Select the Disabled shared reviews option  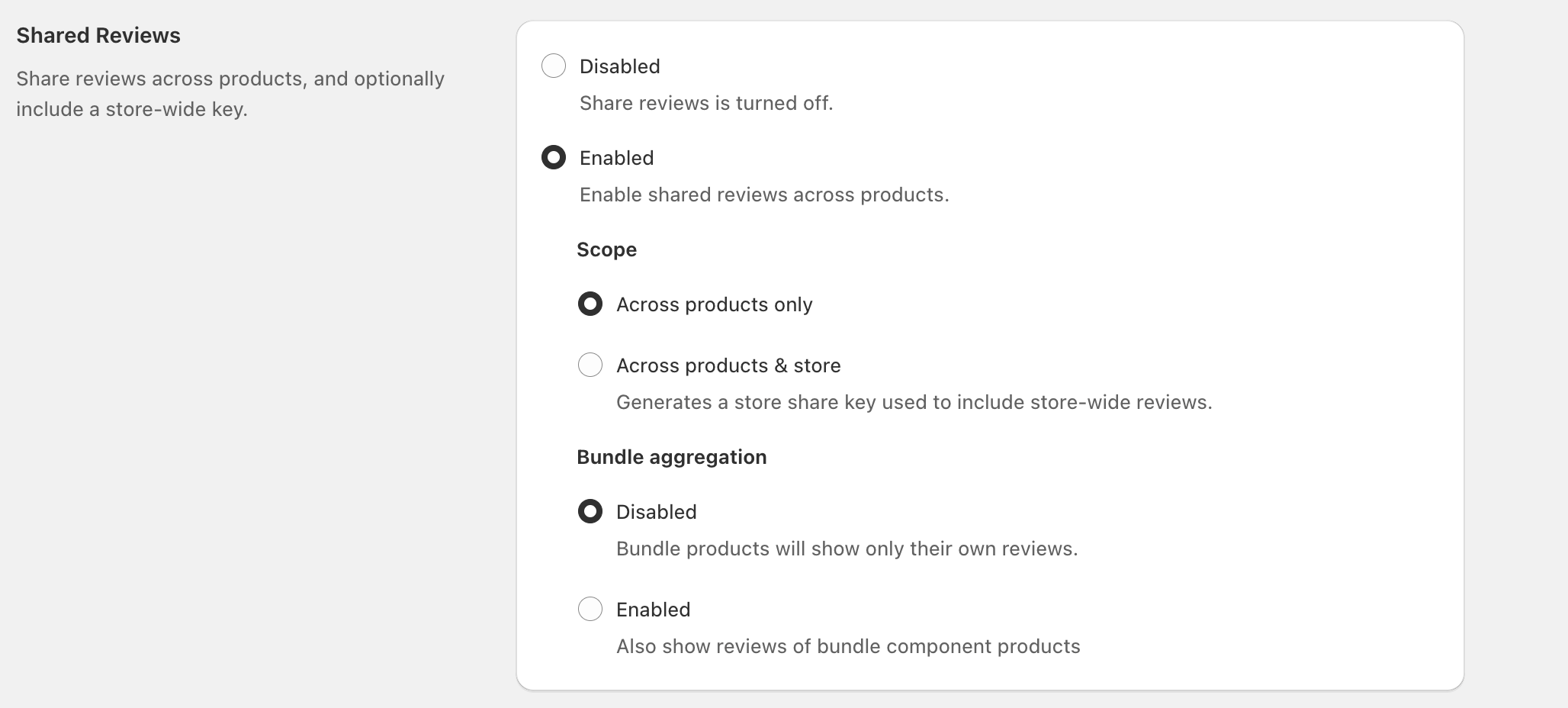(x=553, y=66)
